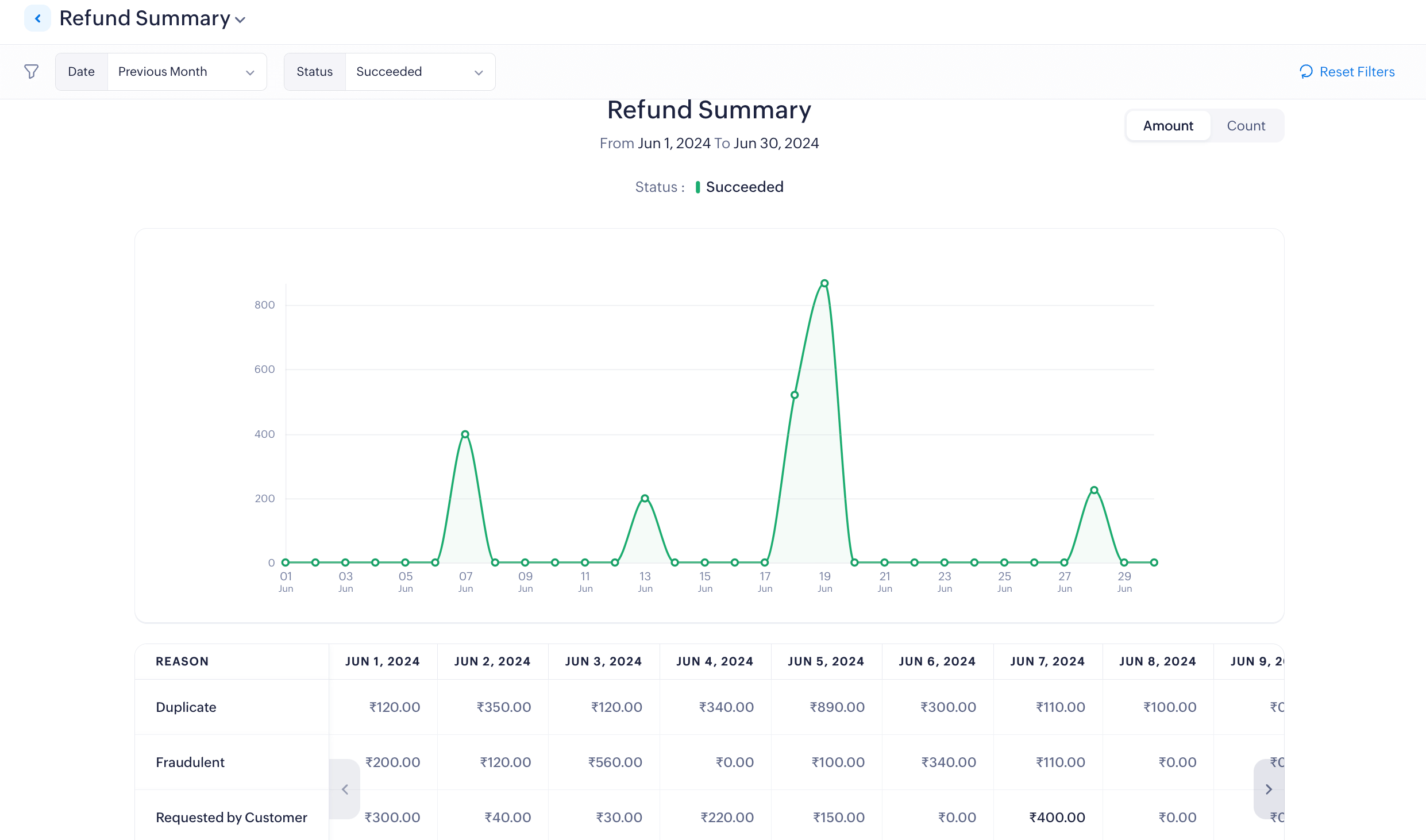
Task: Click the Jun 1, 2024 column header
Action: point(382,661)
